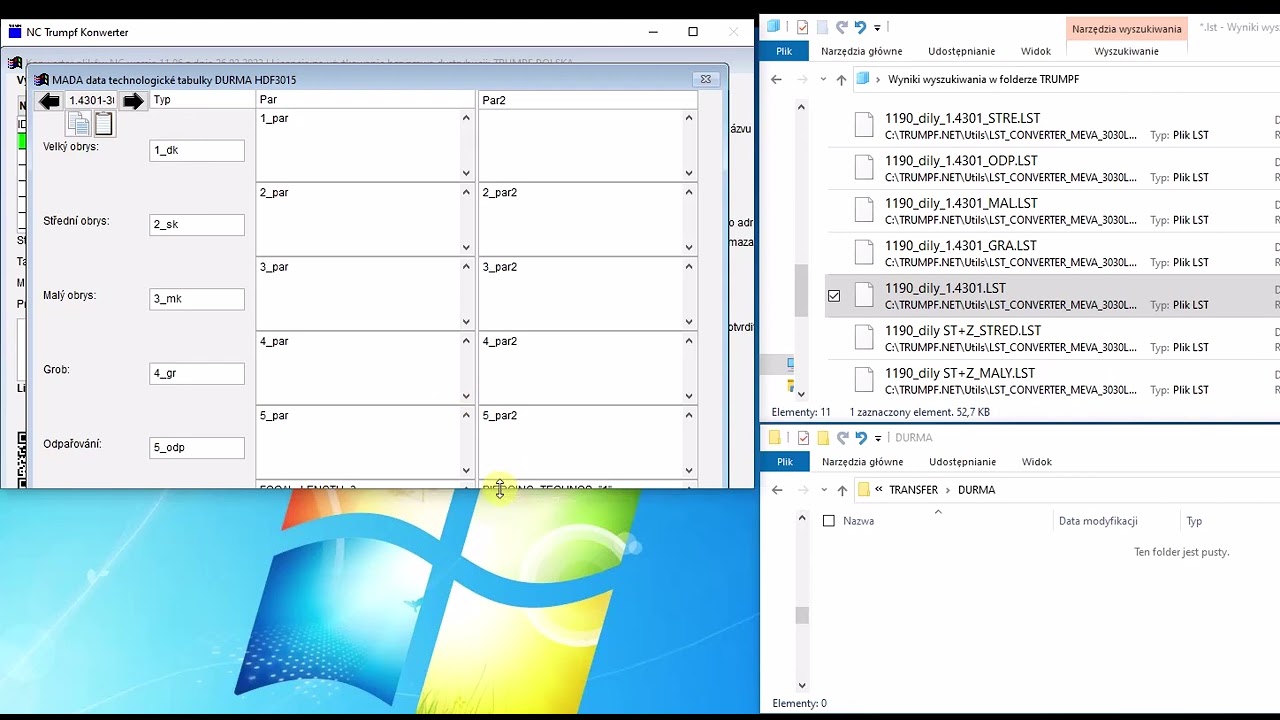
Task: Click the Střední obrys field containing 2_sk
Action: 197,225
